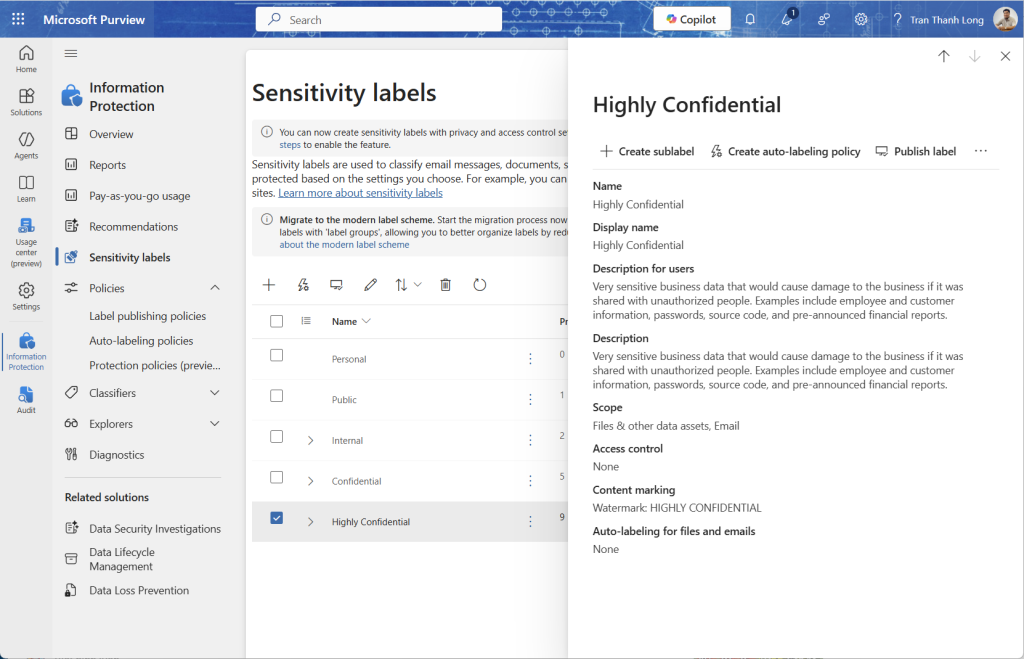Image resolution: width=1024 pixels, height=659 pixels.
Task: Click the Publish label button
Action: (x=915, y=151)
